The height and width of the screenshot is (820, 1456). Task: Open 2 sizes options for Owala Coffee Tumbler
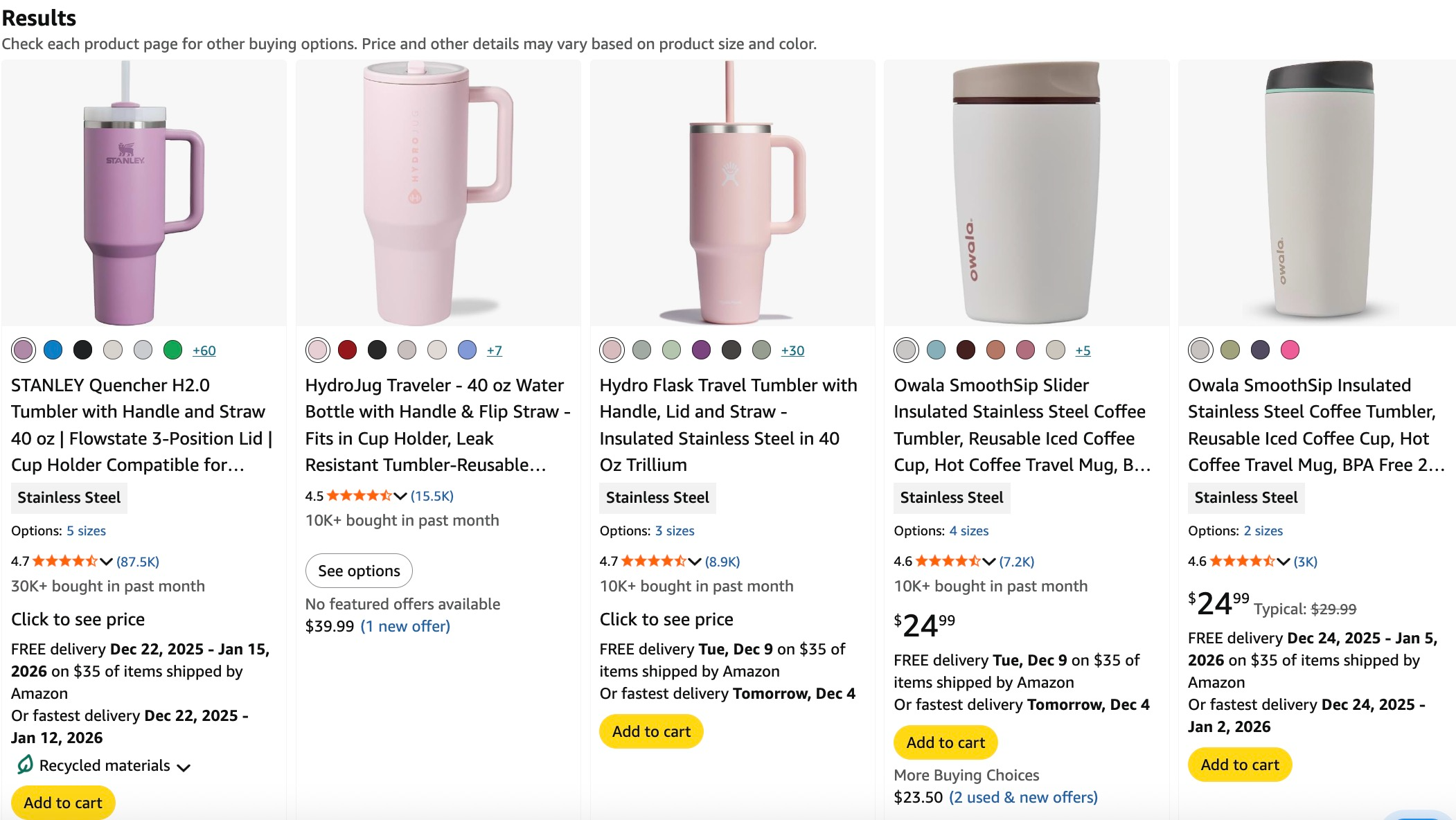1264,531
